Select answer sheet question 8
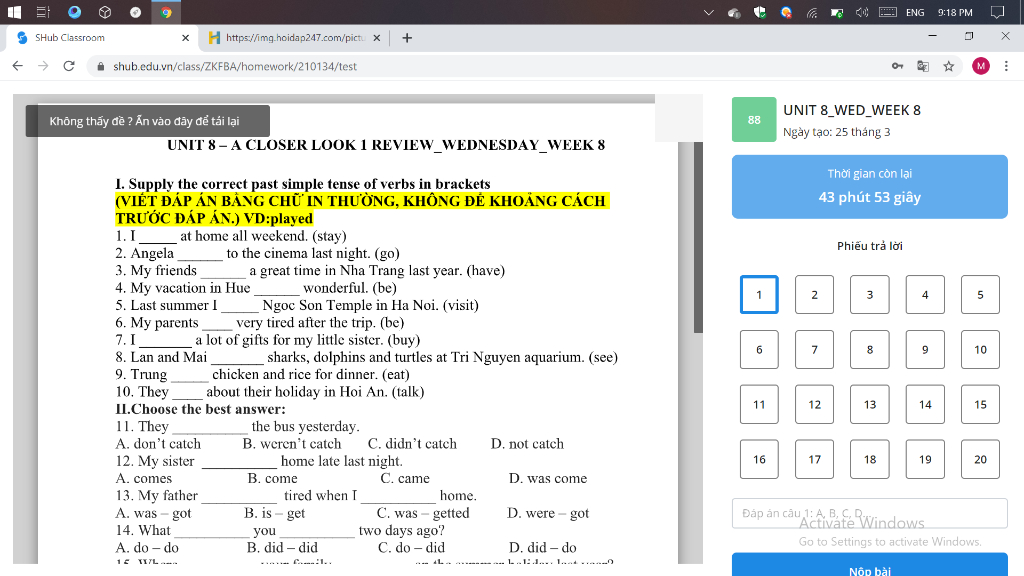This screenshot has width=1024, height=576. 870,349
